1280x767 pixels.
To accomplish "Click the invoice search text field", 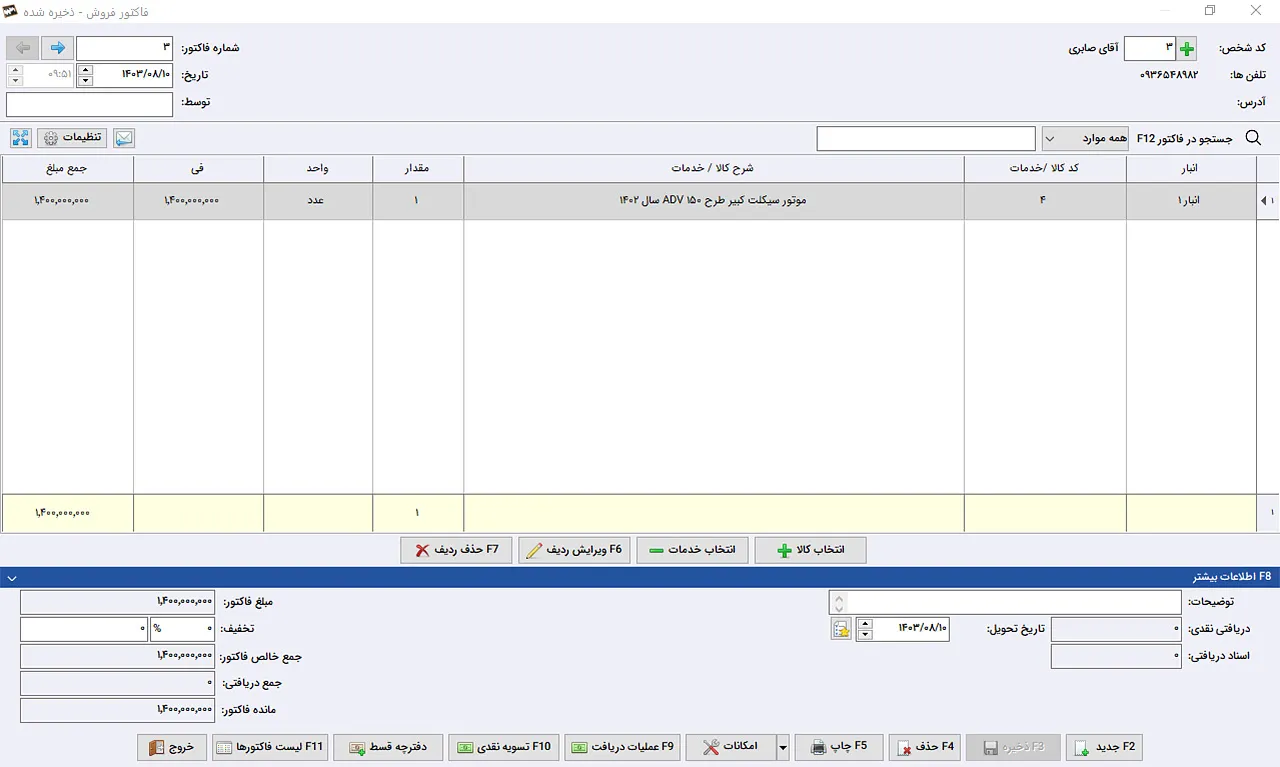I will point(926,139).
